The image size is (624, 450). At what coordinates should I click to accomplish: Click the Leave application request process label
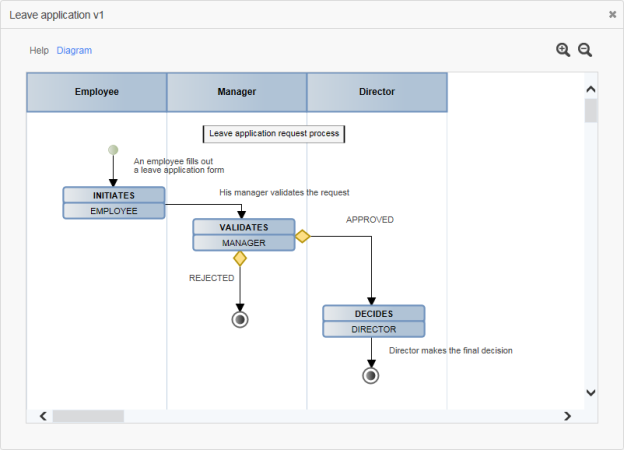point(274,133)
